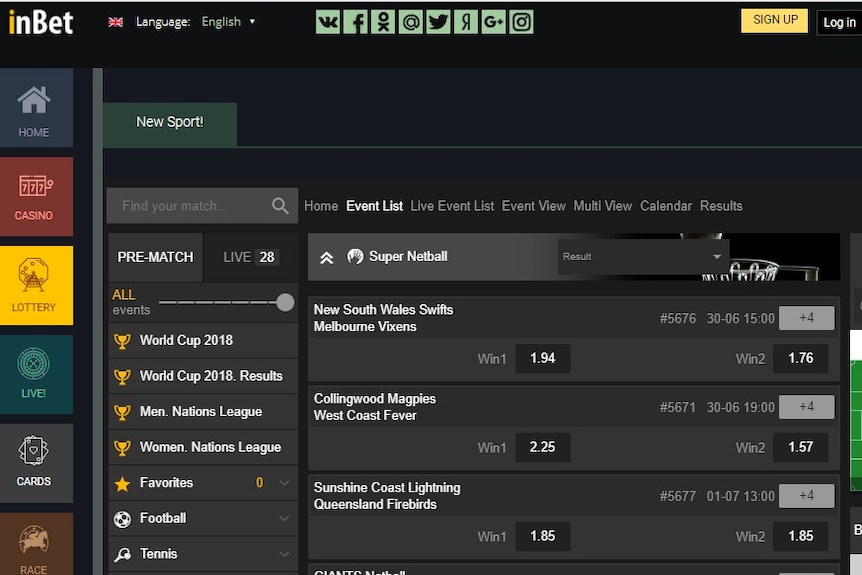Bet Win1 2.25 on Collingwood Magpies
862x575 pixels.
(x=543, y=447)
